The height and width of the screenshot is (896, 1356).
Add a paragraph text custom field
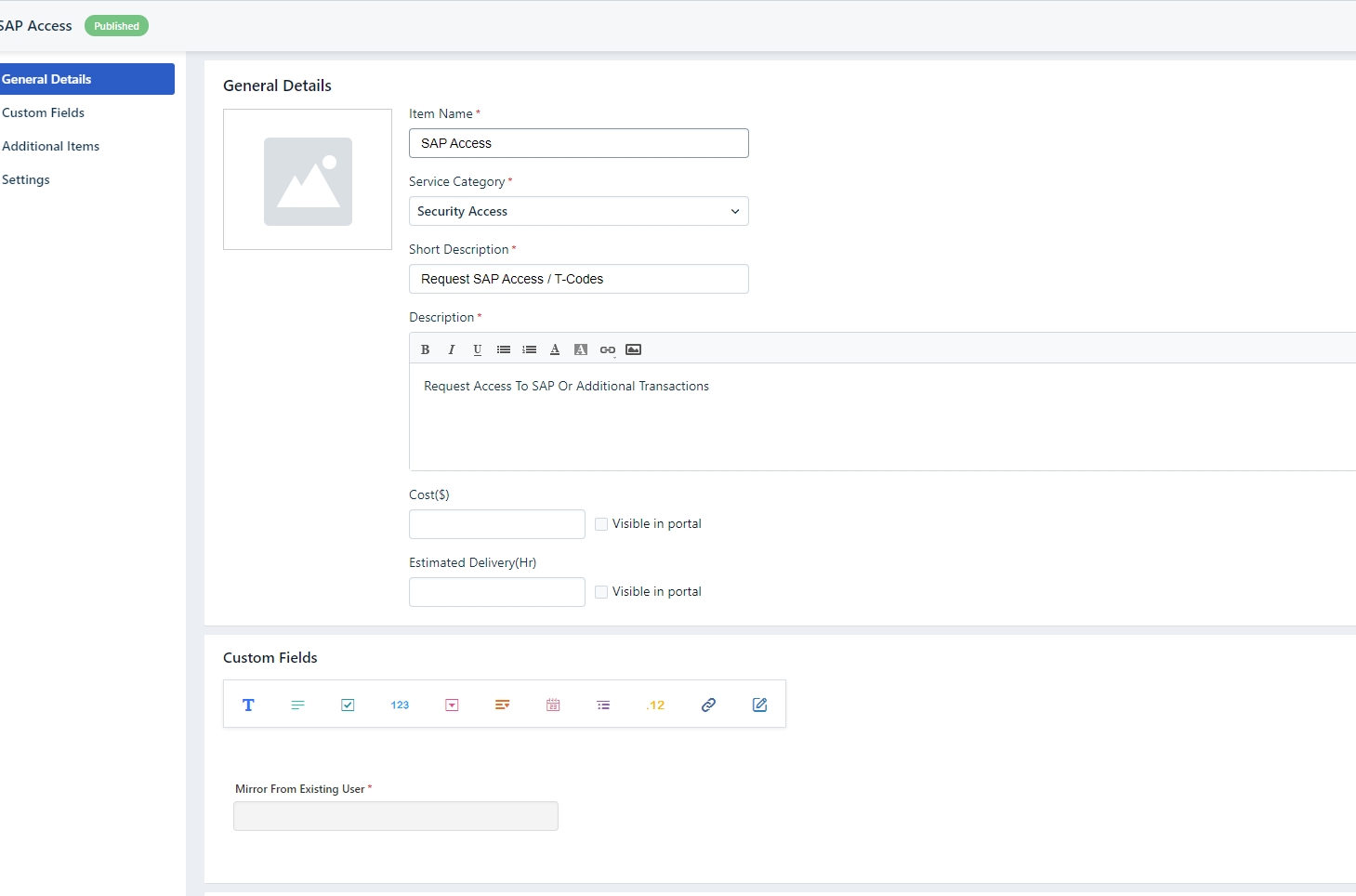[297, 705]
